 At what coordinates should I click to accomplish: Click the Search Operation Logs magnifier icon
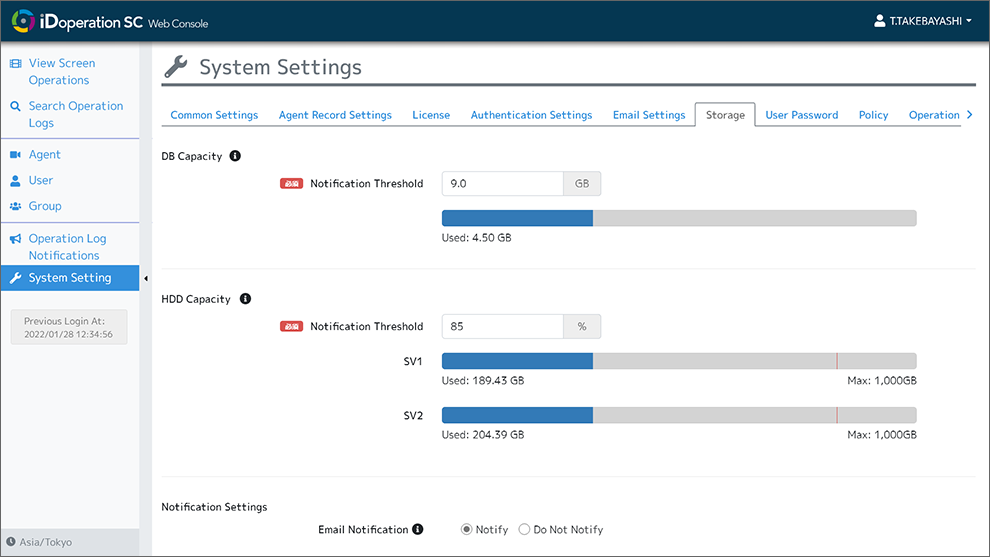click(16, 106)
